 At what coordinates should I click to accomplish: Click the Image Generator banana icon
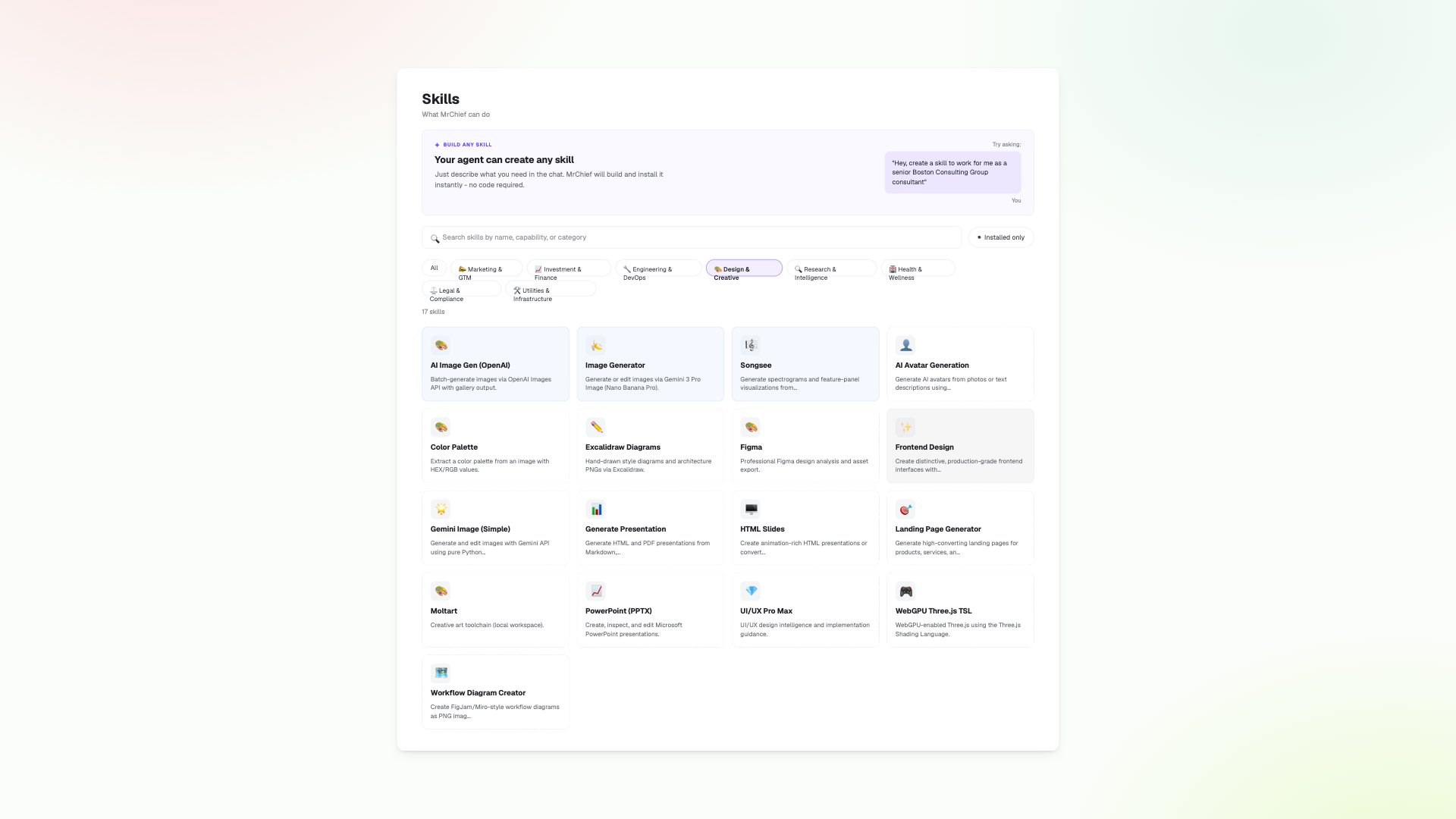(596, 346)
